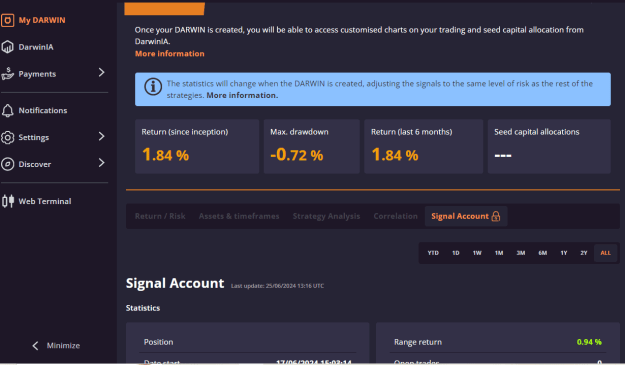Viewport: 625px width, 365px height.
Task: Open More information link in blue banner
Action: pos(242,96)
